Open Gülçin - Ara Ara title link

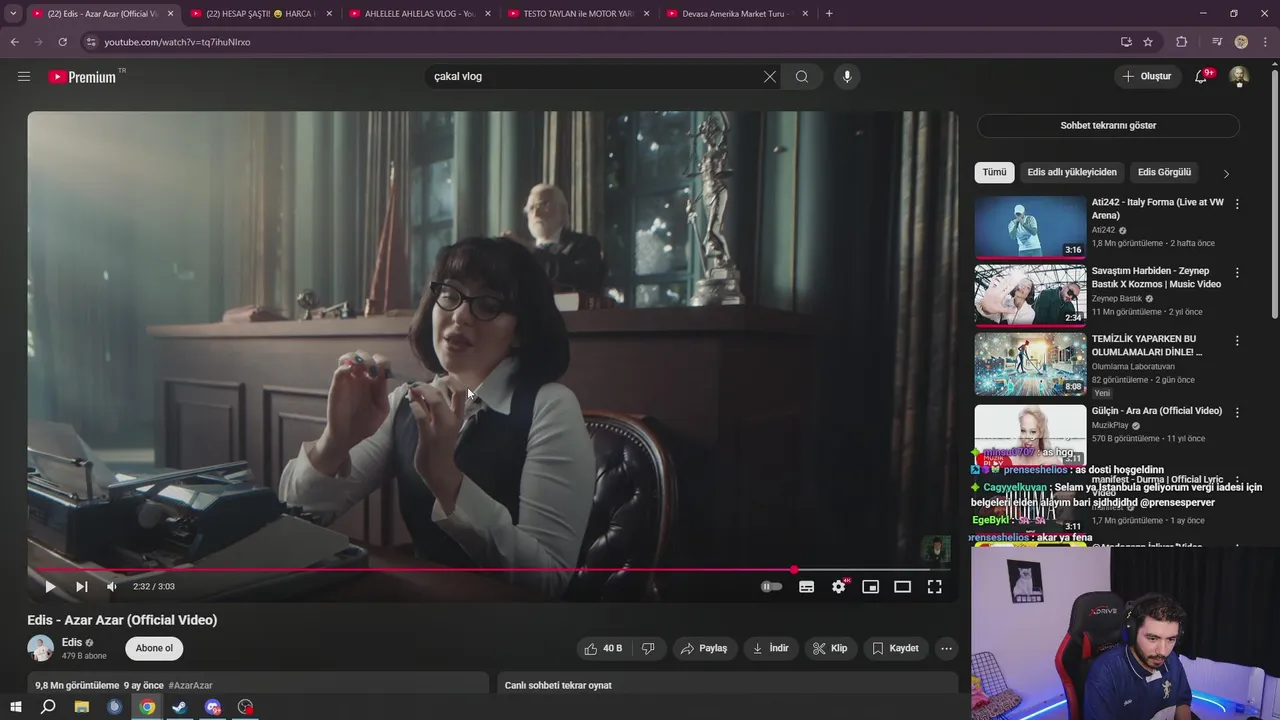[x=1157, y=411]
